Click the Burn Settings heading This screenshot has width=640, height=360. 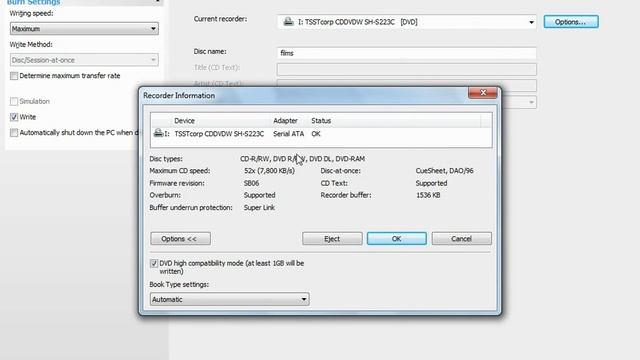click(x=33, y=2)
